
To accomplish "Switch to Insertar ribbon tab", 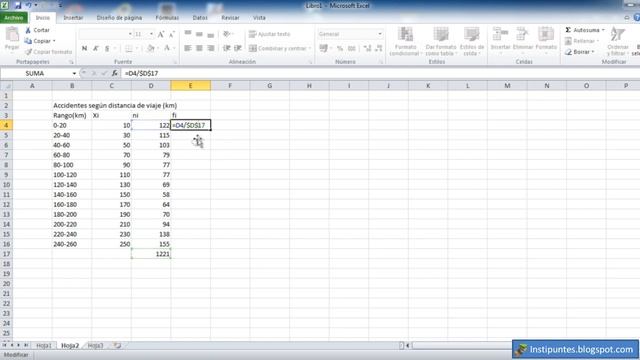I will click(x=73, y=18).
